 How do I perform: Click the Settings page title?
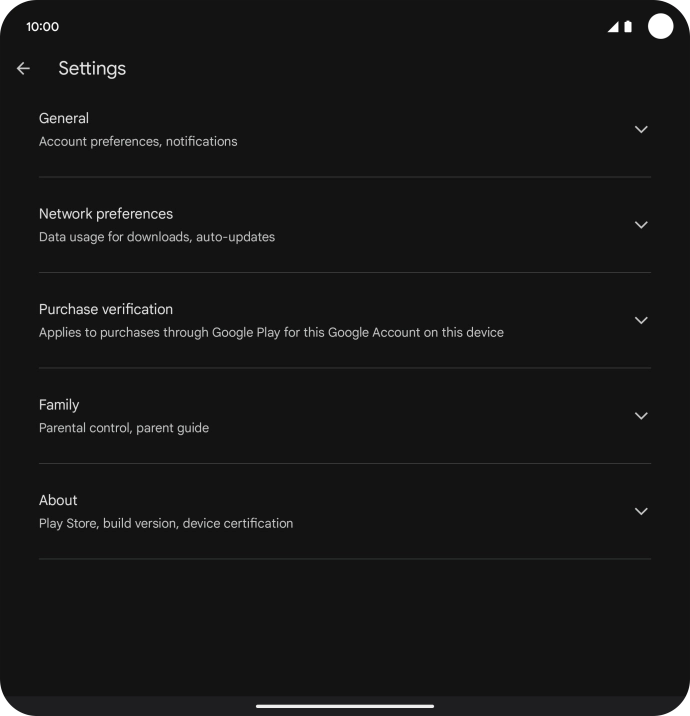[92, 69]
